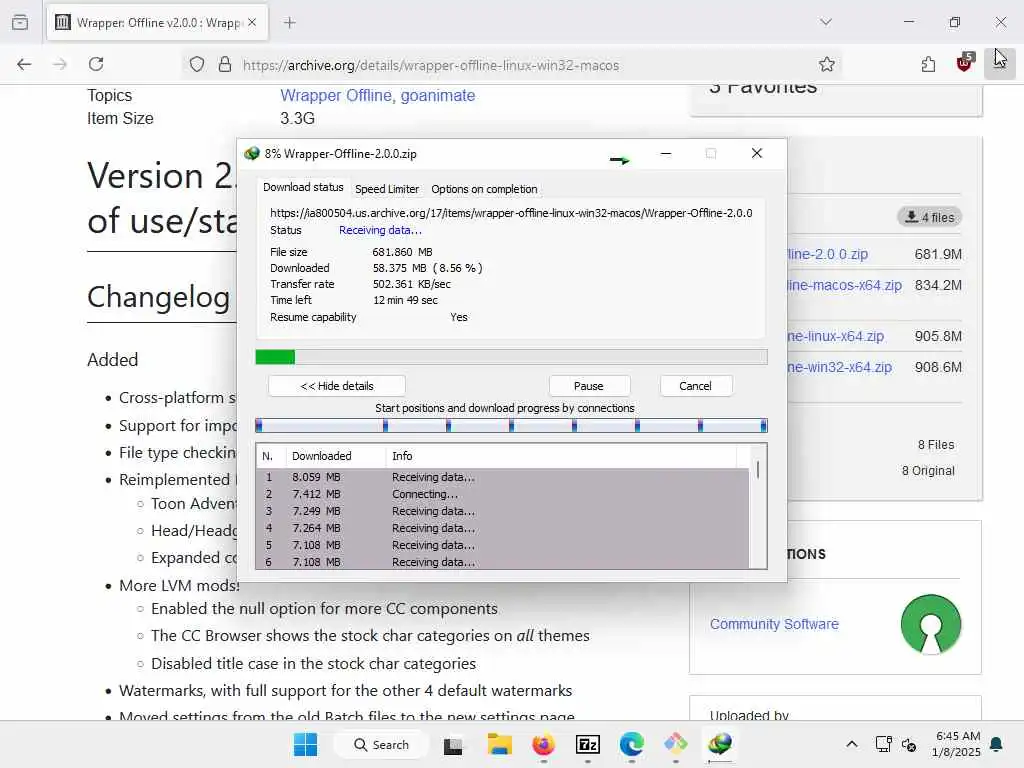
Task: Open the tracking protection shield icon
Action: click(x=197, y=65)
